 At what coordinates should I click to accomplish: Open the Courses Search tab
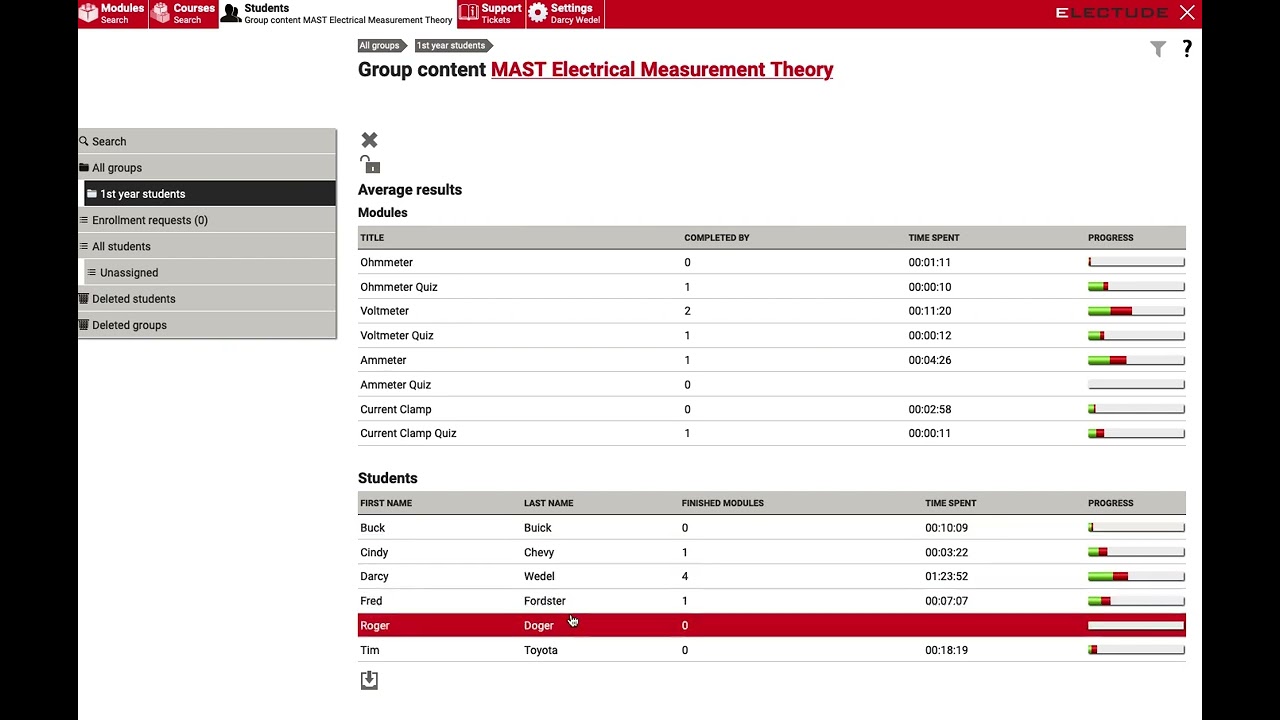[184, 13]
